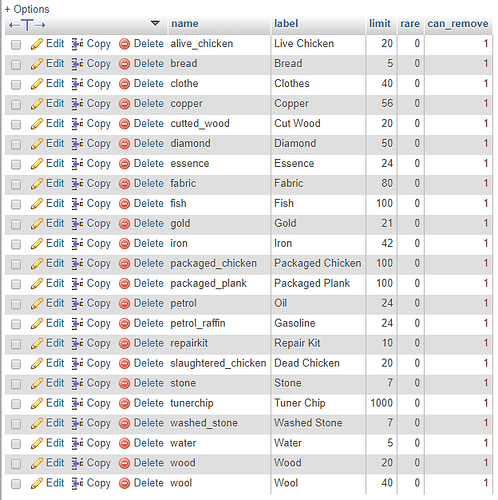Click pencil Edit icon for fish row
498x500 pixels.
37,204
